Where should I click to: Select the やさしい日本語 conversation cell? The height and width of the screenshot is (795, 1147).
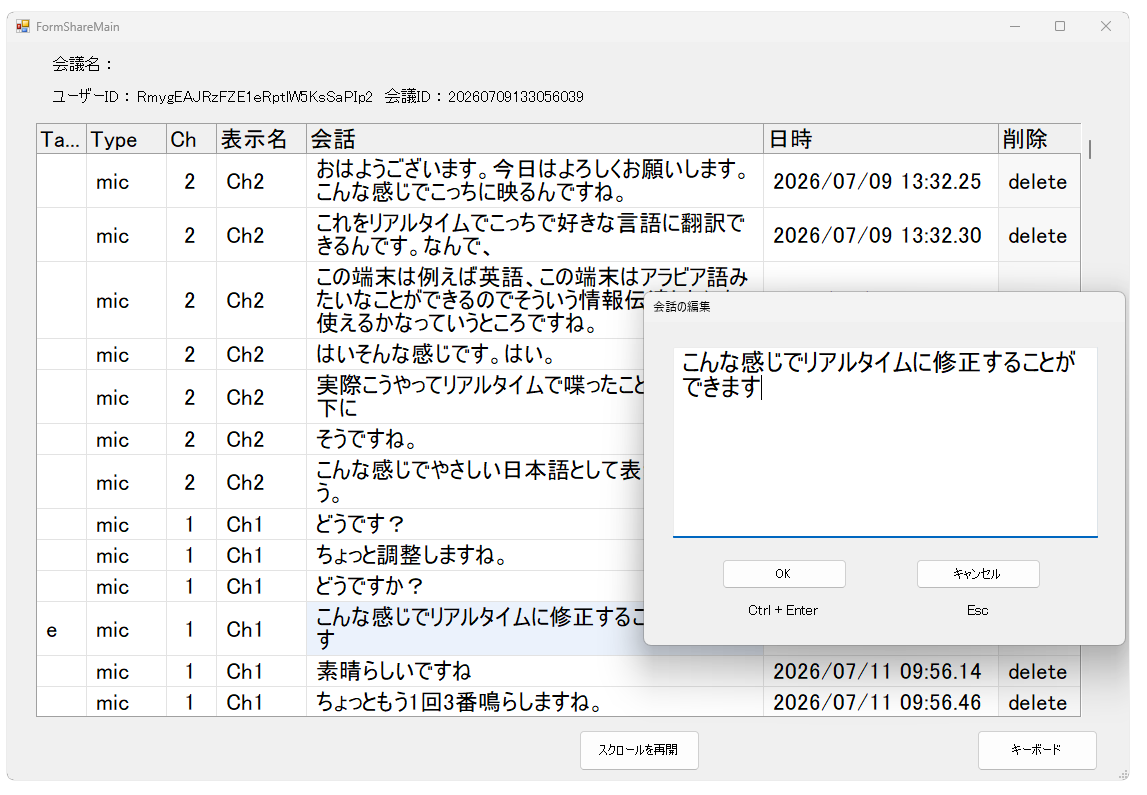click(x=475, y=481)
